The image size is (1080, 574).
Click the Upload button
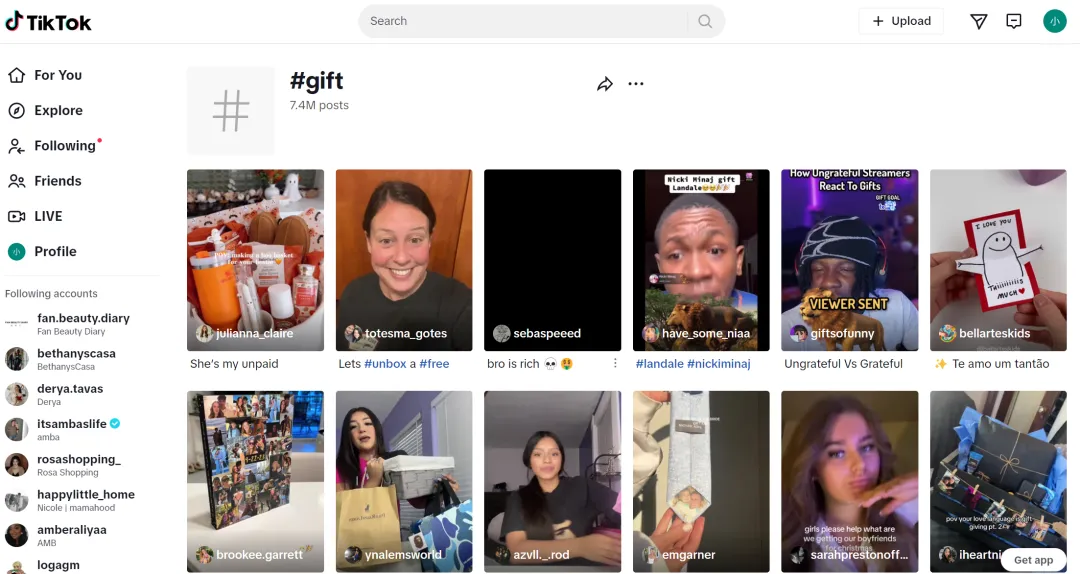pyautogui.click(x=901, y=21)
